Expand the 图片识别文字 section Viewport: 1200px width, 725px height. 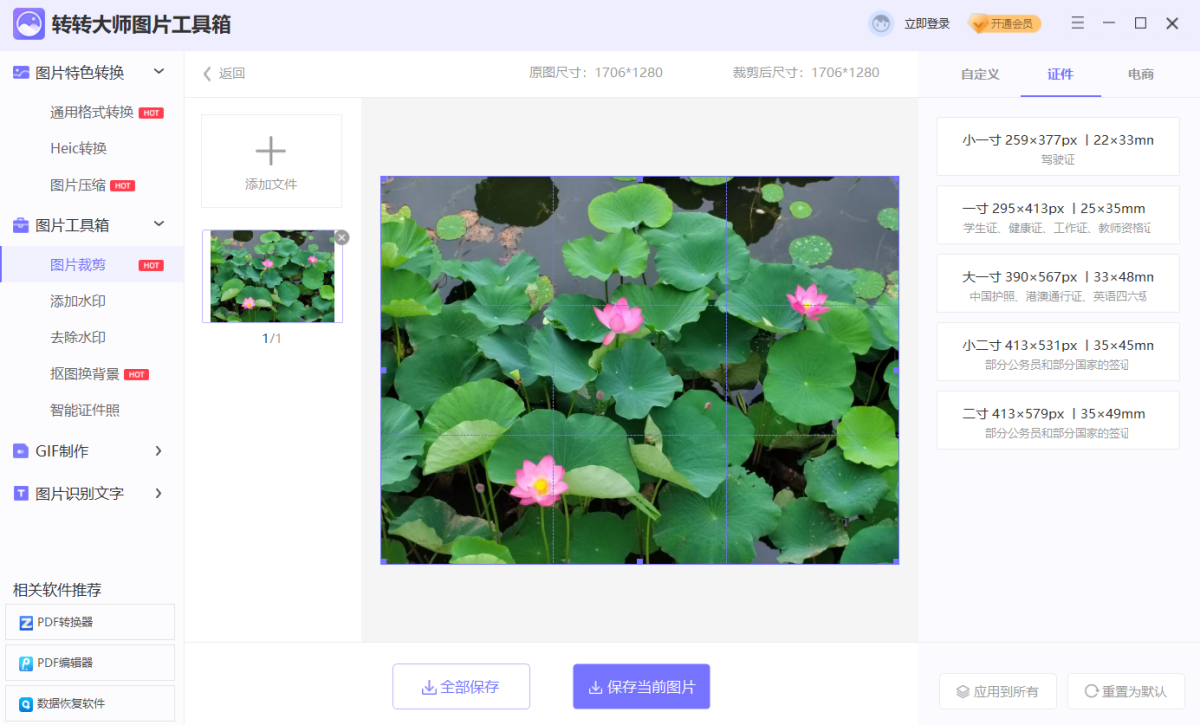[158, 493]
